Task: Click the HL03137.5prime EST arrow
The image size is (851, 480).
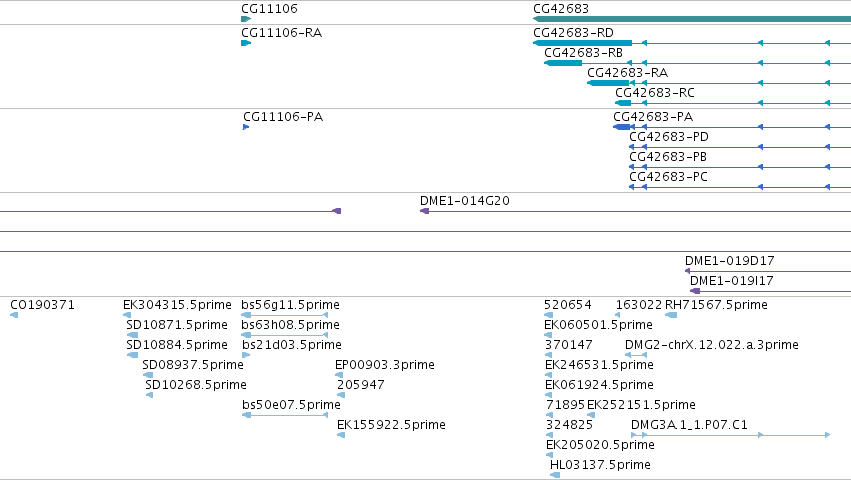Action: [555, 475]
